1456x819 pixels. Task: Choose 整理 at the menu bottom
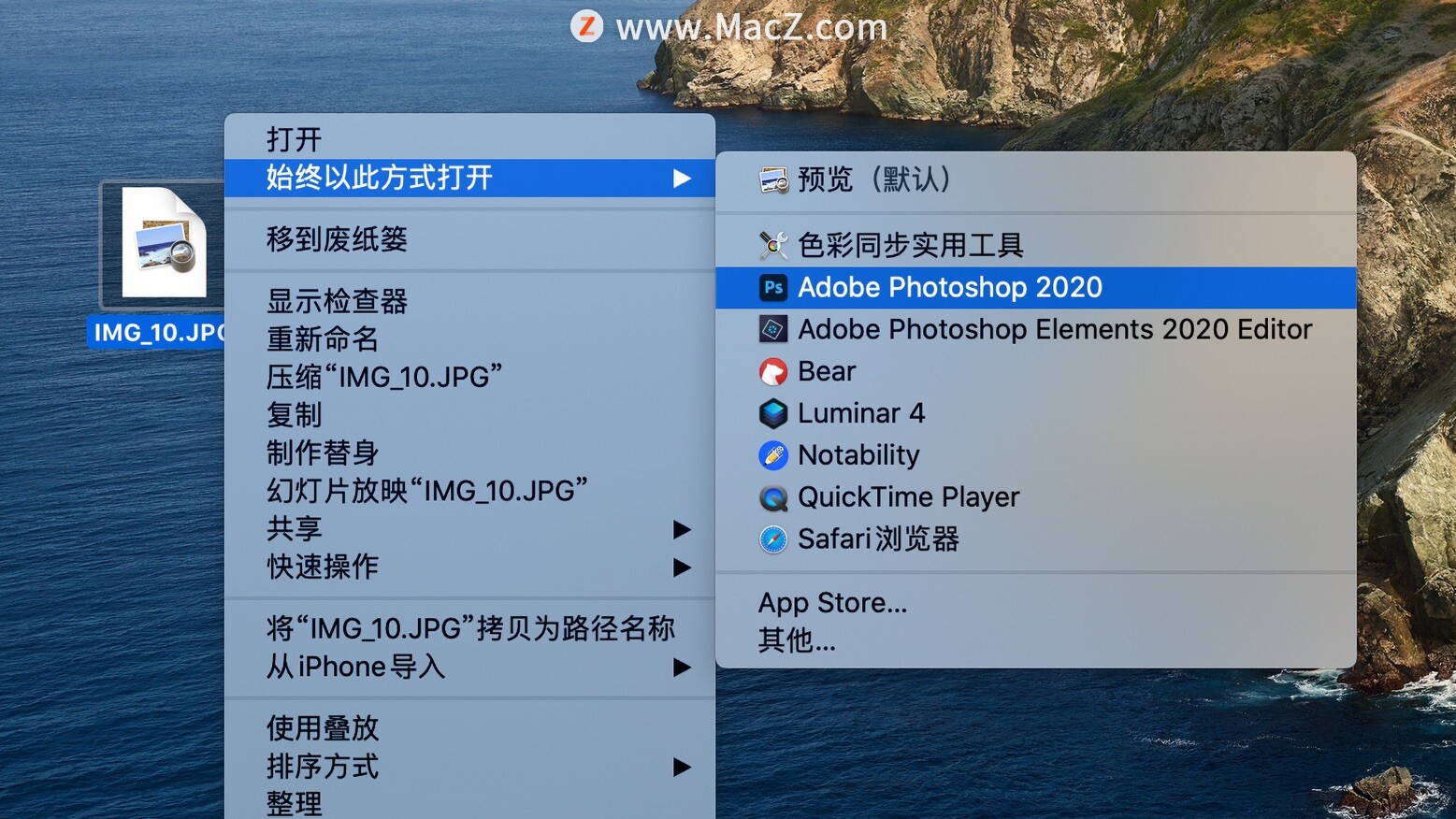(469, 802)
